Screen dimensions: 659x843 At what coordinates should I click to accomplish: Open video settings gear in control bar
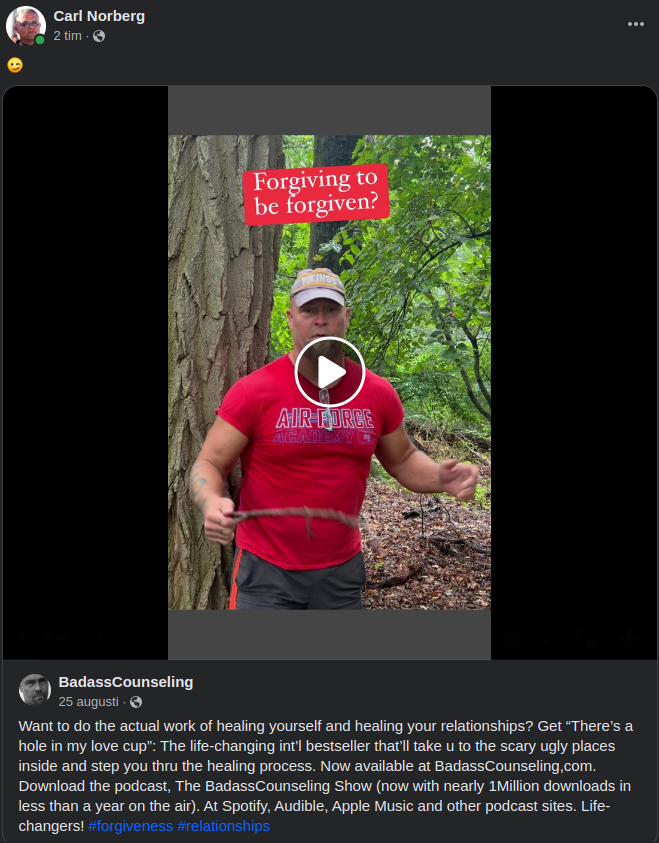512,638
